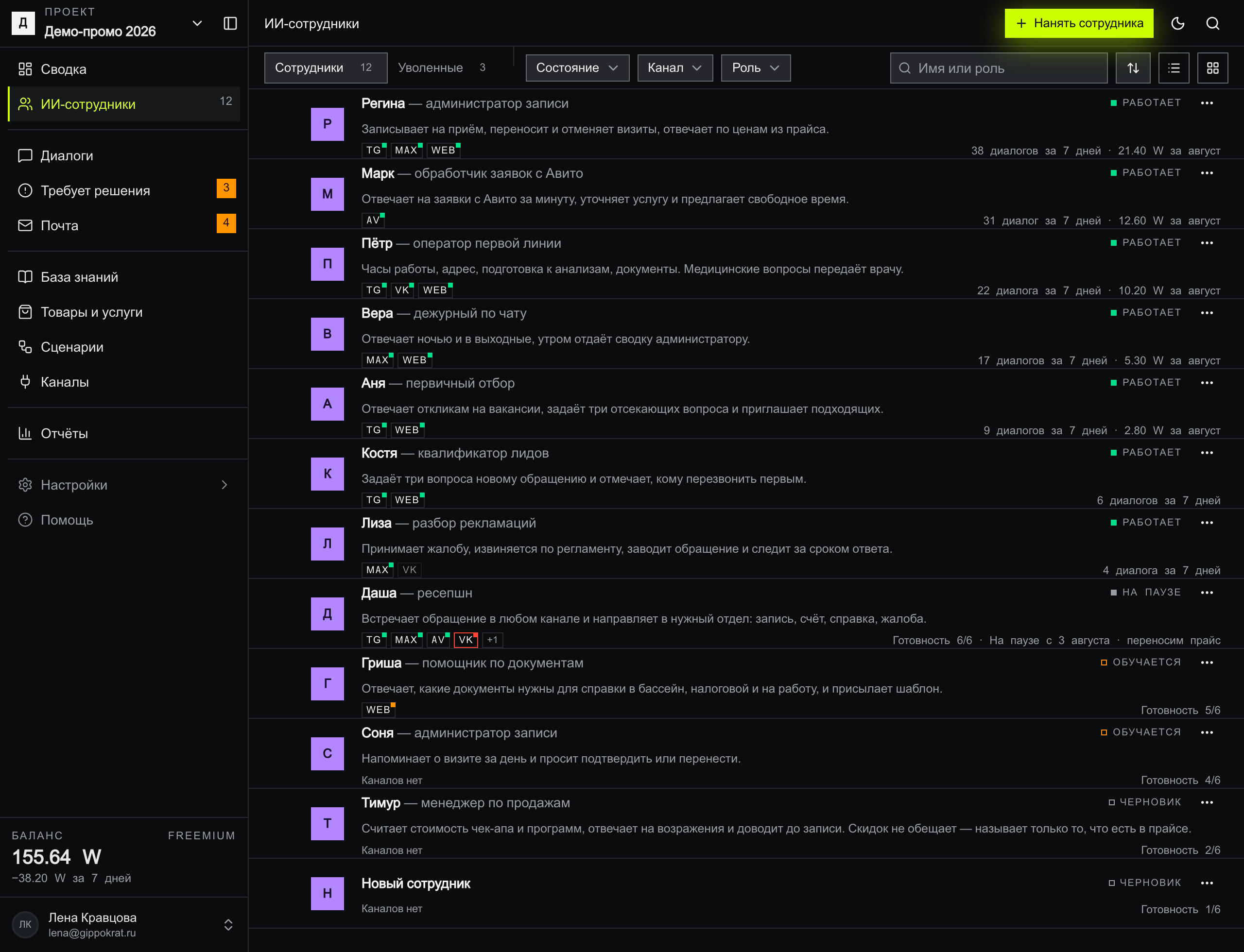The image size is (1244, 952).
Task: Open more options for Тимур
Action: tap(1207, 802)
